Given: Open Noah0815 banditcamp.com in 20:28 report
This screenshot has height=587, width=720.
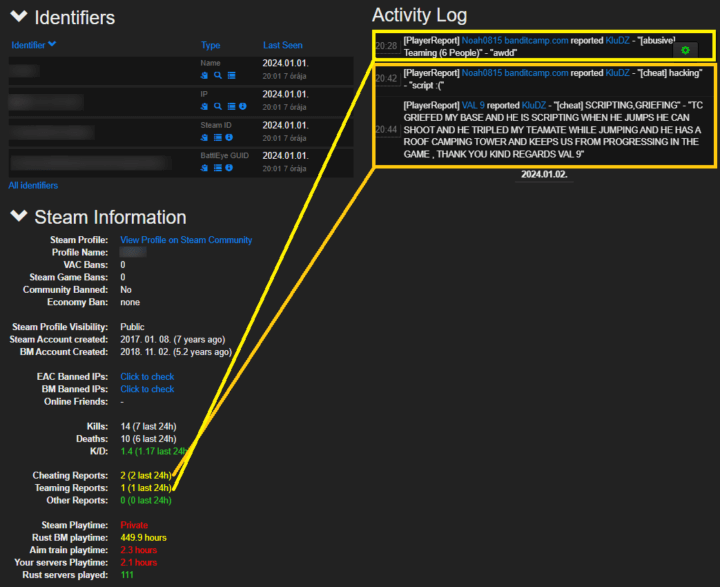Looking at the screenshot, I should [x=515, y=40].
